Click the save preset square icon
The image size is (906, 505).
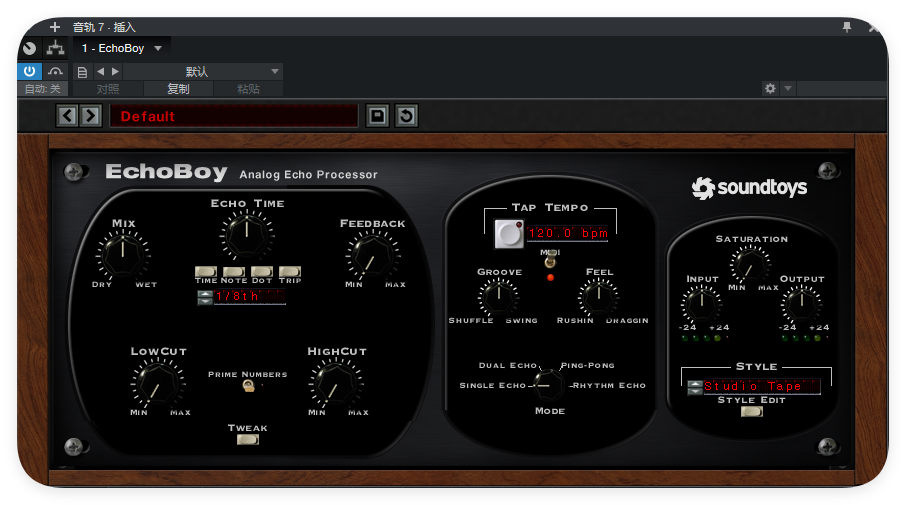coord(377,116)
